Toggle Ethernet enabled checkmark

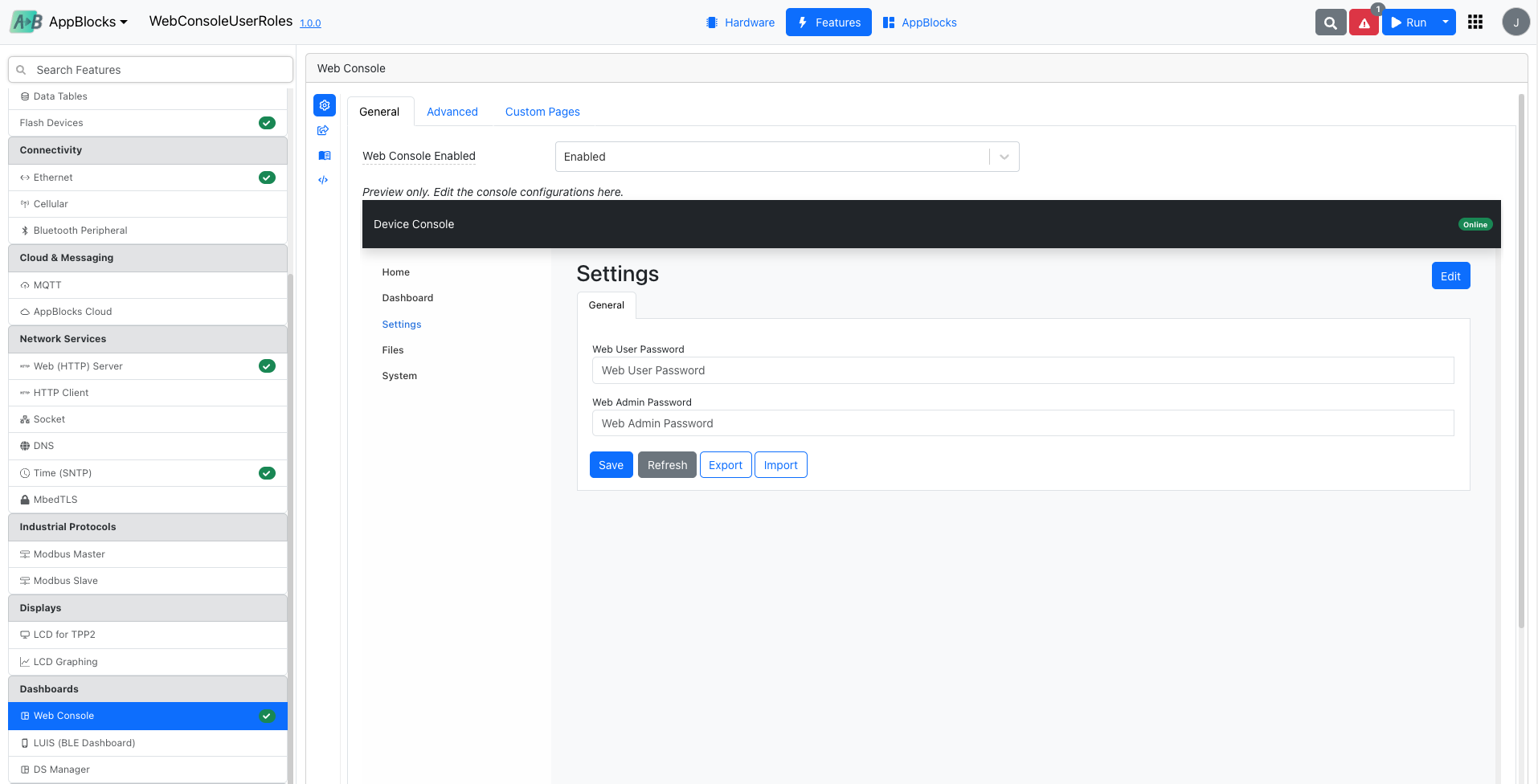pyautogui.click(x=268, y=178)
